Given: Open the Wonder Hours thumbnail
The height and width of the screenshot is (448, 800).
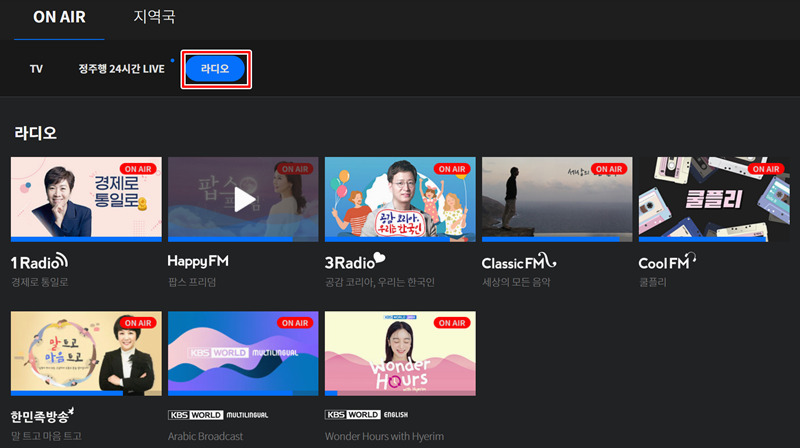Looking at the screenshot, I should 400,354.
